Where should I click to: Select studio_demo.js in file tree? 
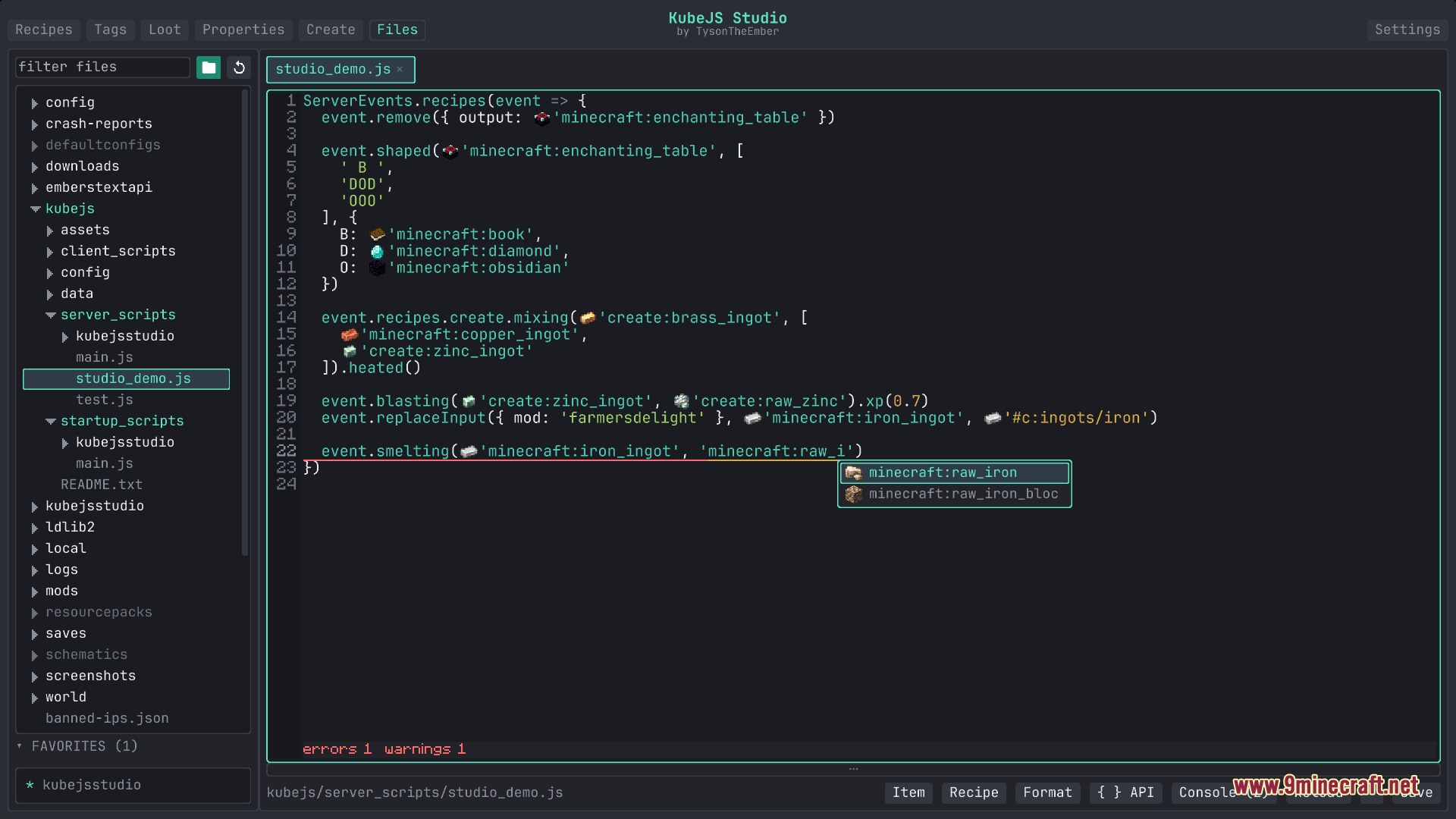(x=126, y=378)
